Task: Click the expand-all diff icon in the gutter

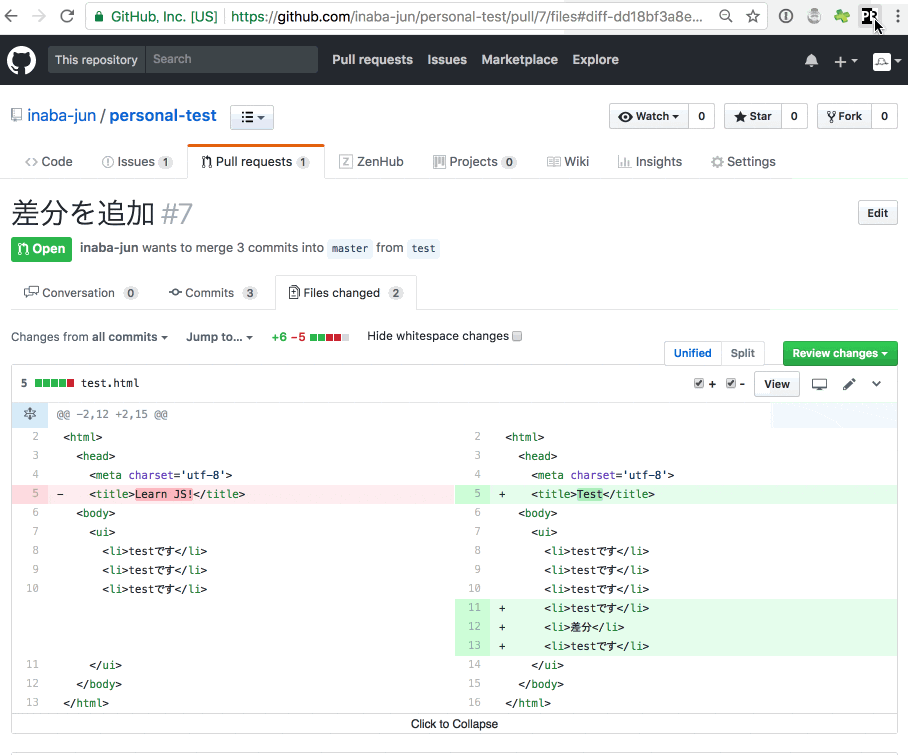Action: [x=30, y=414]
